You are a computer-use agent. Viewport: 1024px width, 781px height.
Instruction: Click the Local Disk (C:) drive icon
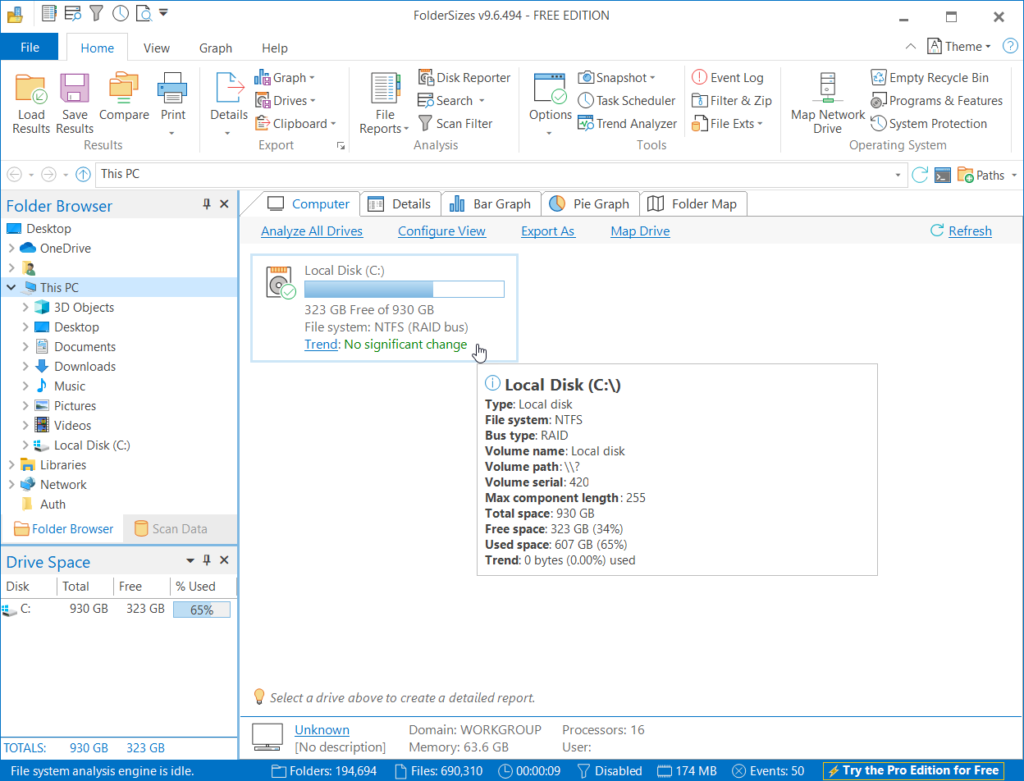281,283
